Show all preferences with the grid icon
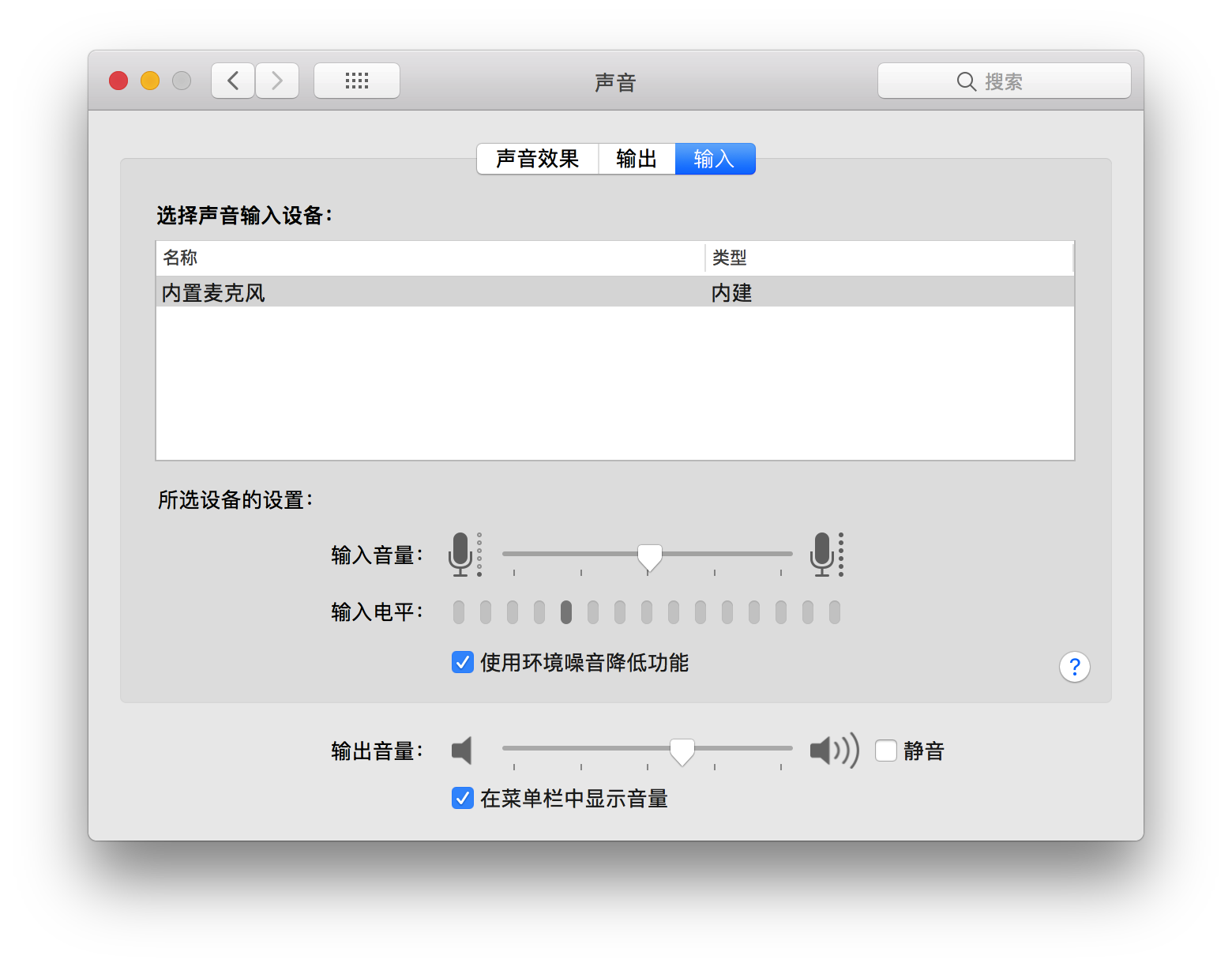The width and height of the screenshot is (1232, 967). coord(357,81)
